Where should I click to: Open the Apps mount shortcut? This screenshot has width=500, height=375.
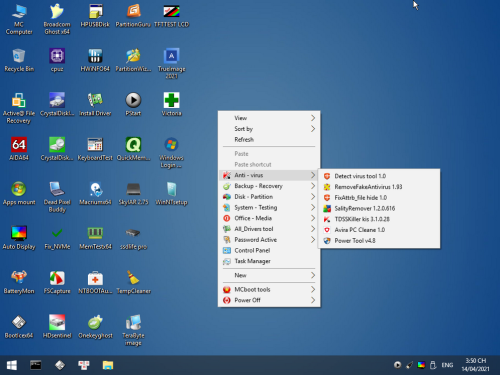tap(19, 193)
